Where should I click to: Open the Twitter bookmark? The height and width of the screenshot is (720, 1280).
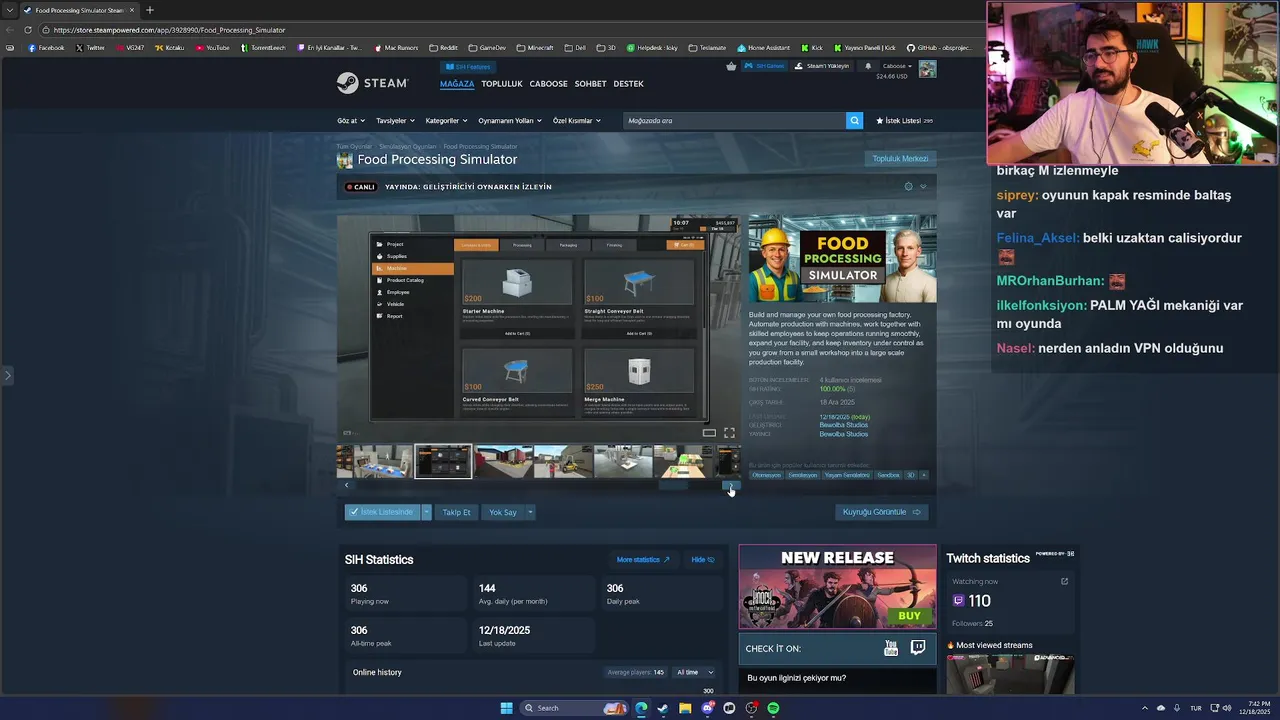[x=90, y=48]
